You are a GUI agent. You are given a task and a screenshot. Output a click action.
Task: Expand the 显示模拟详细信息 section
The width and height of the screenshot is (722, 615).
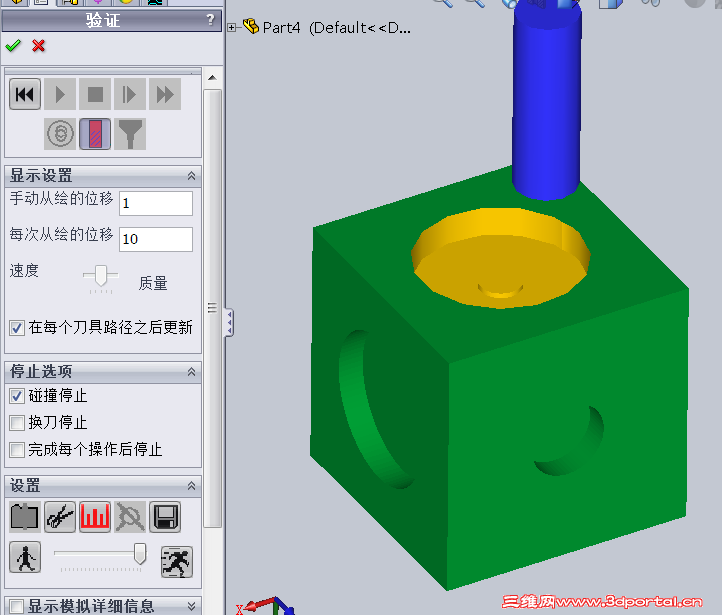pyautogui.click(x=192, y=605)
